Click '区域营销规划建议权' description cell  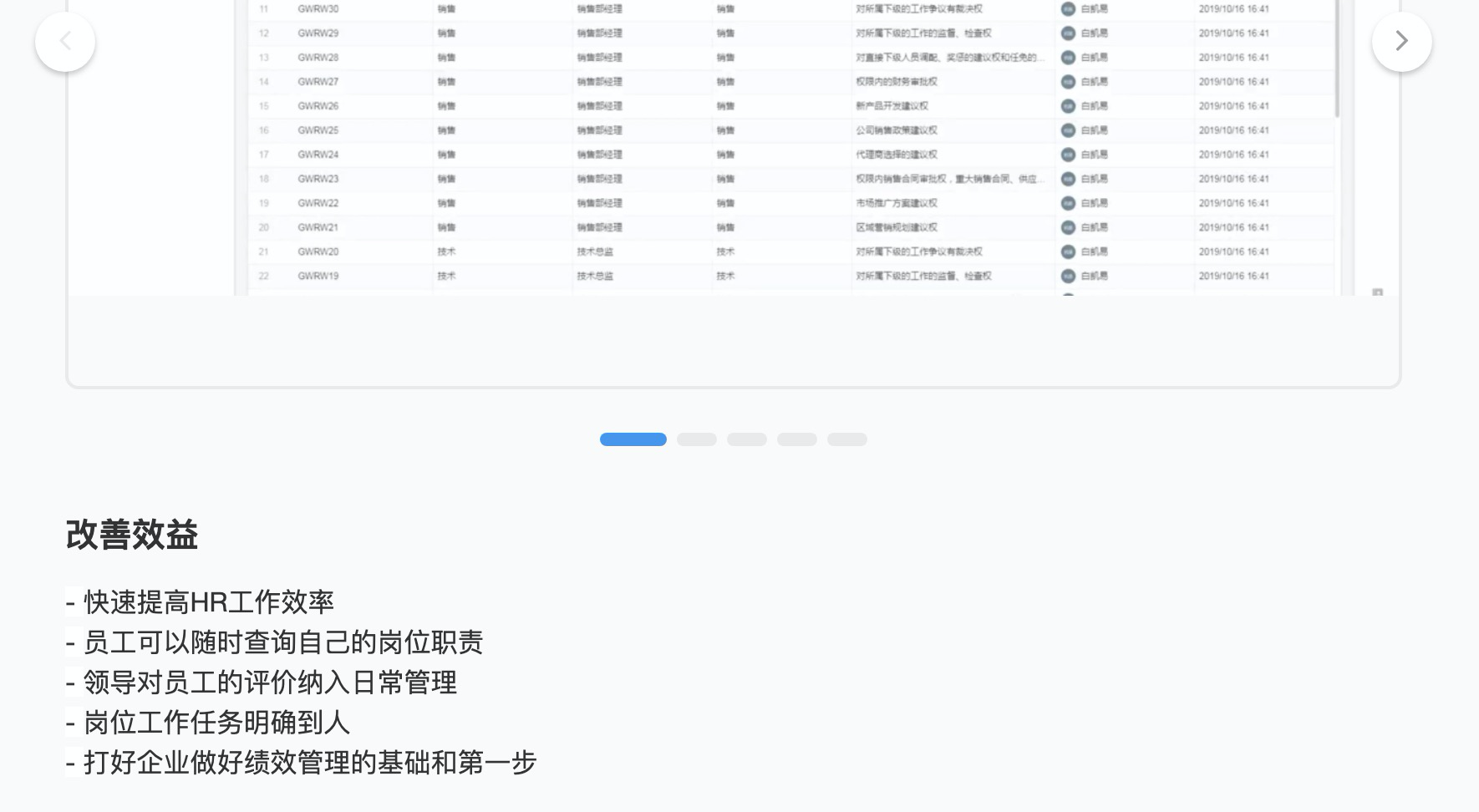(897, 227)
